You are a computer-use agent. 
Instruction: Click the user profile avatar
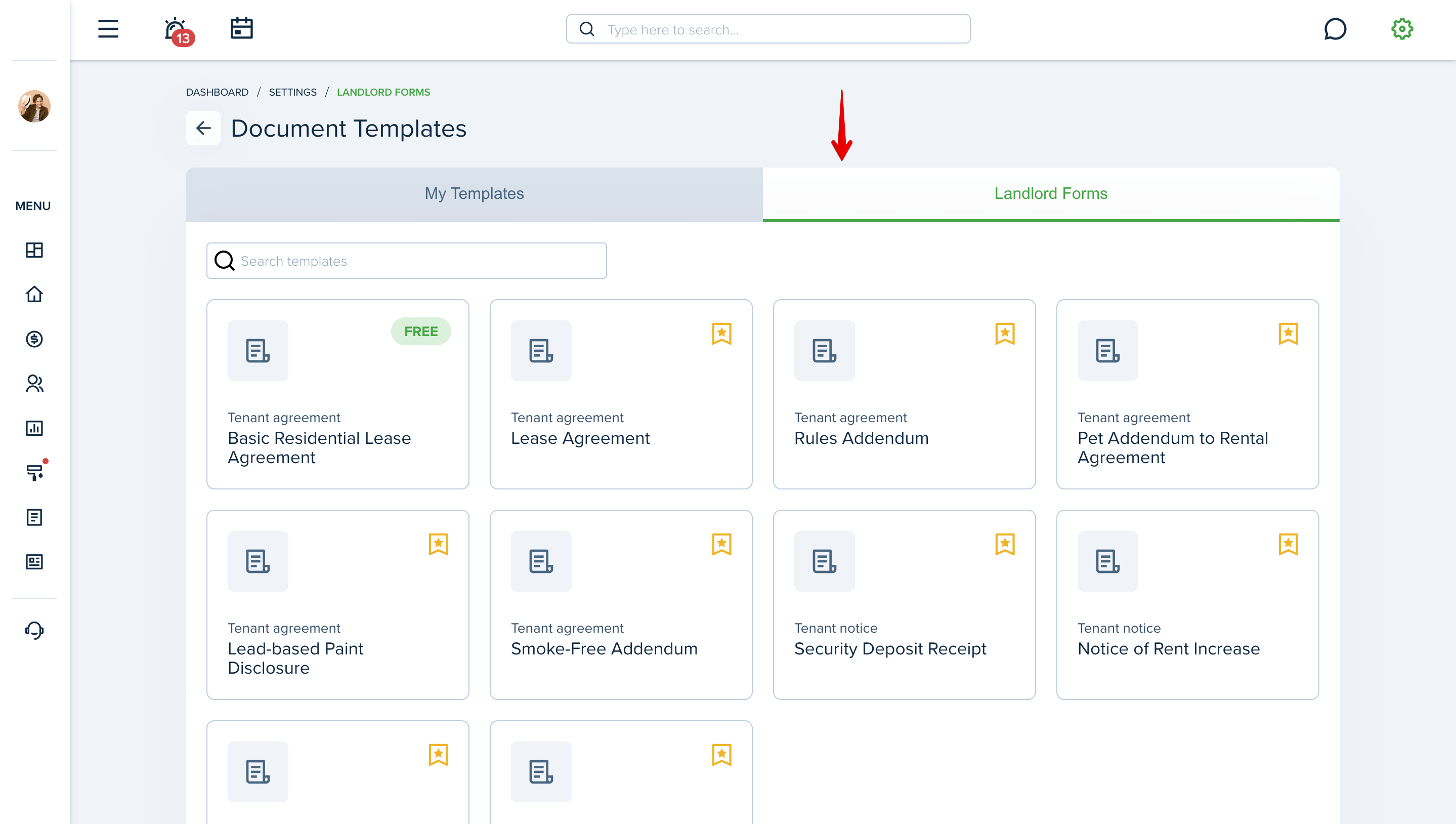coord(34,106)
